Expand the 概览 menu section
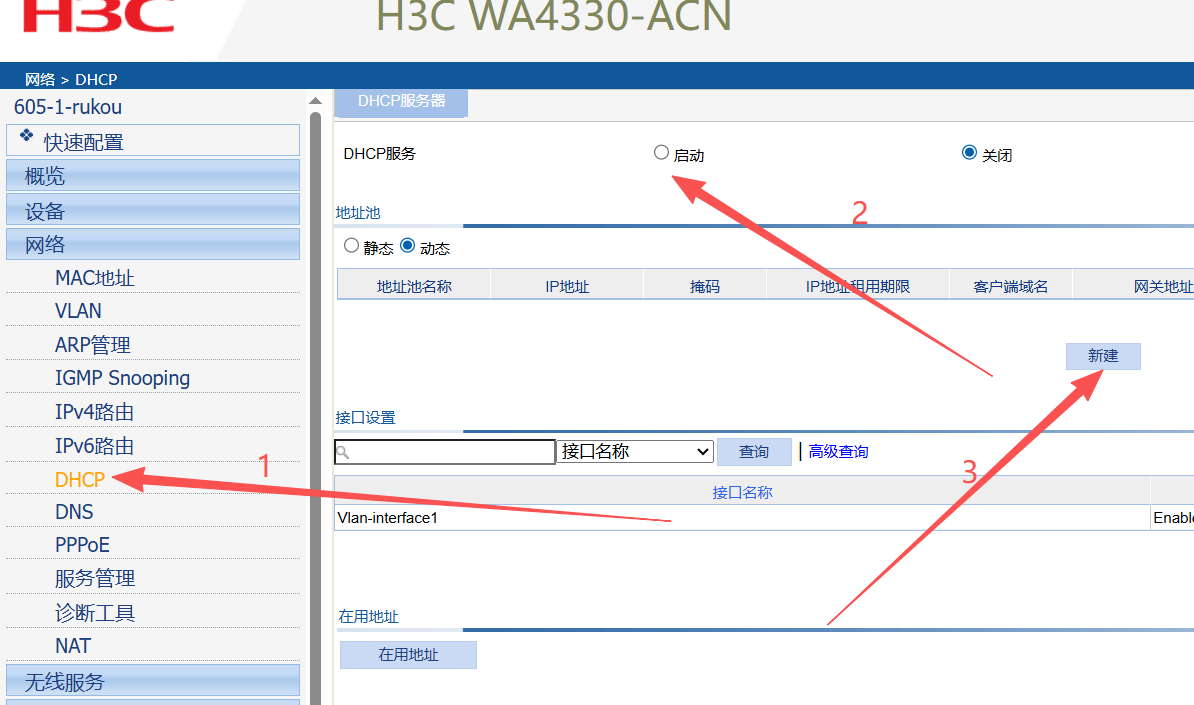The width and height of the screenshot is (1194, 705). (152, 175)
